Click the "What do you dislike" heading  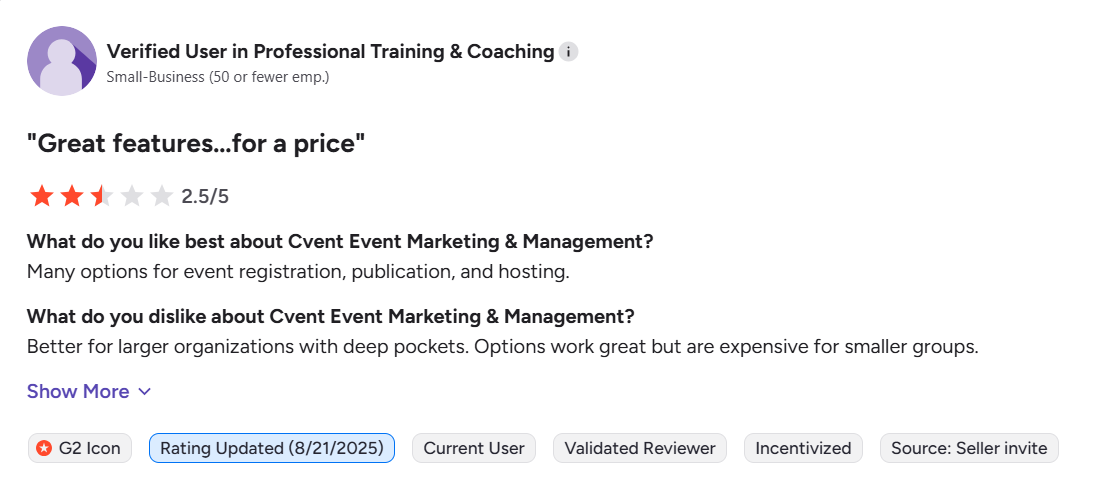330,317
